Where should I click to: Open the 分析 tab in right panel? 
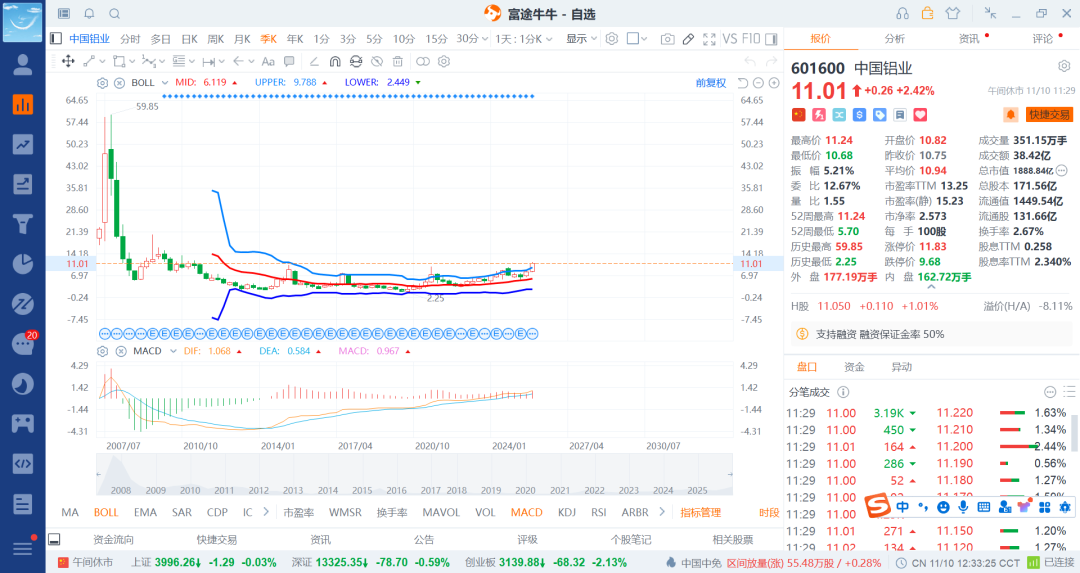[895, 39]
